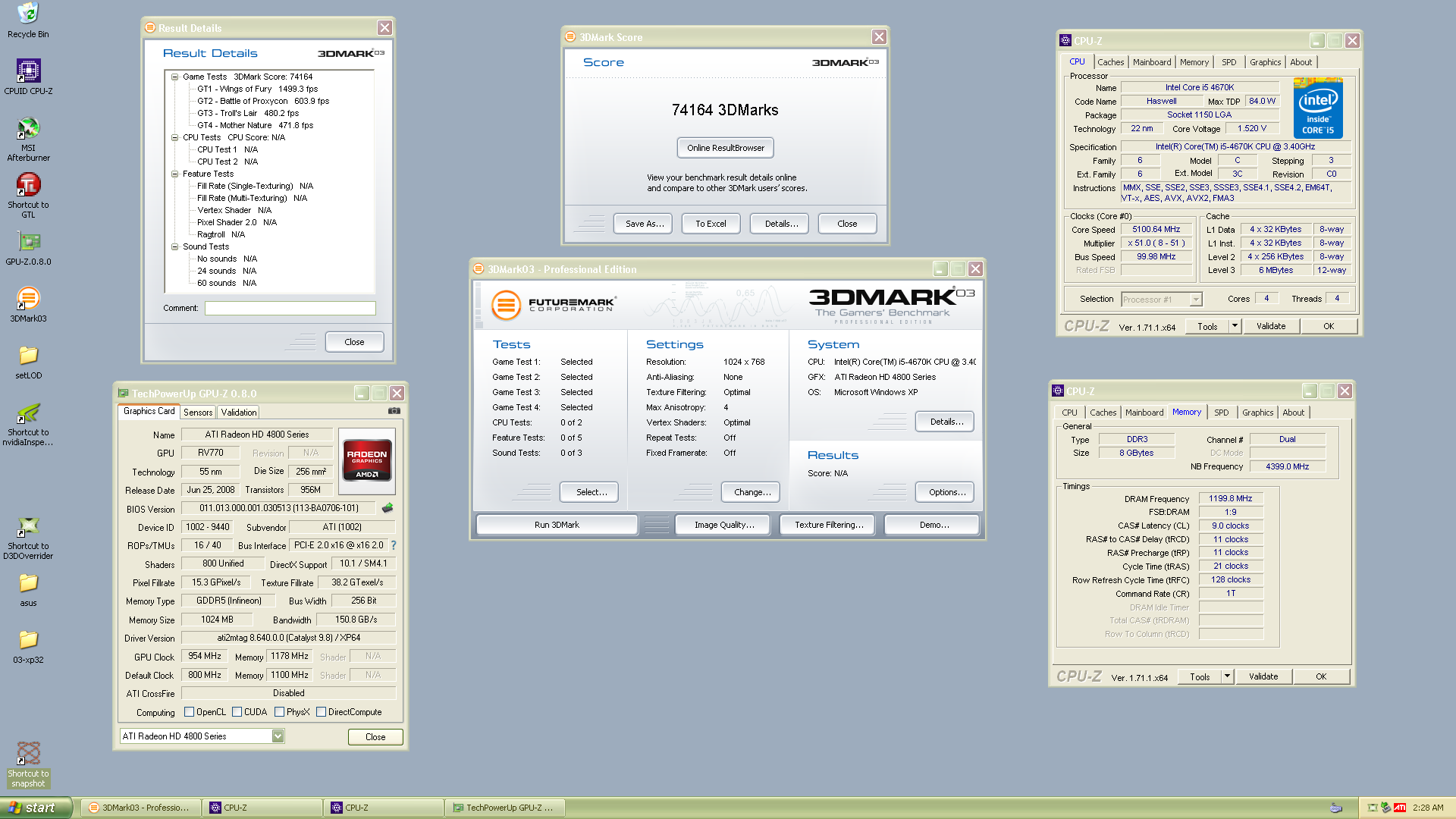
Task: Click the GPU-Z BIOS save chip icon
Action: (x=388, y=507)
